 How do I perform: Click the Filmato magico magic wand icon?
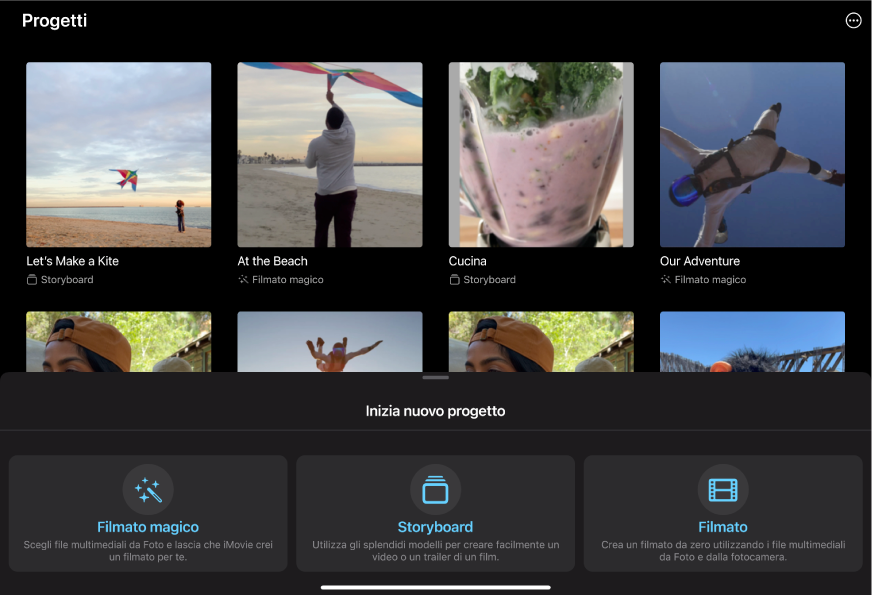tap(148, 490)
